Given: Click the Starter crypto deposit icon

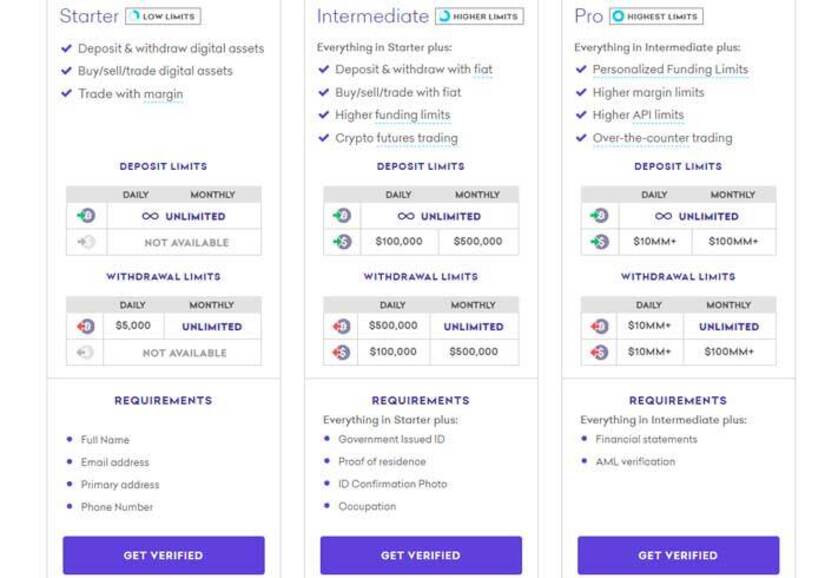Looking at the screenshot, I should click(86, 216).
